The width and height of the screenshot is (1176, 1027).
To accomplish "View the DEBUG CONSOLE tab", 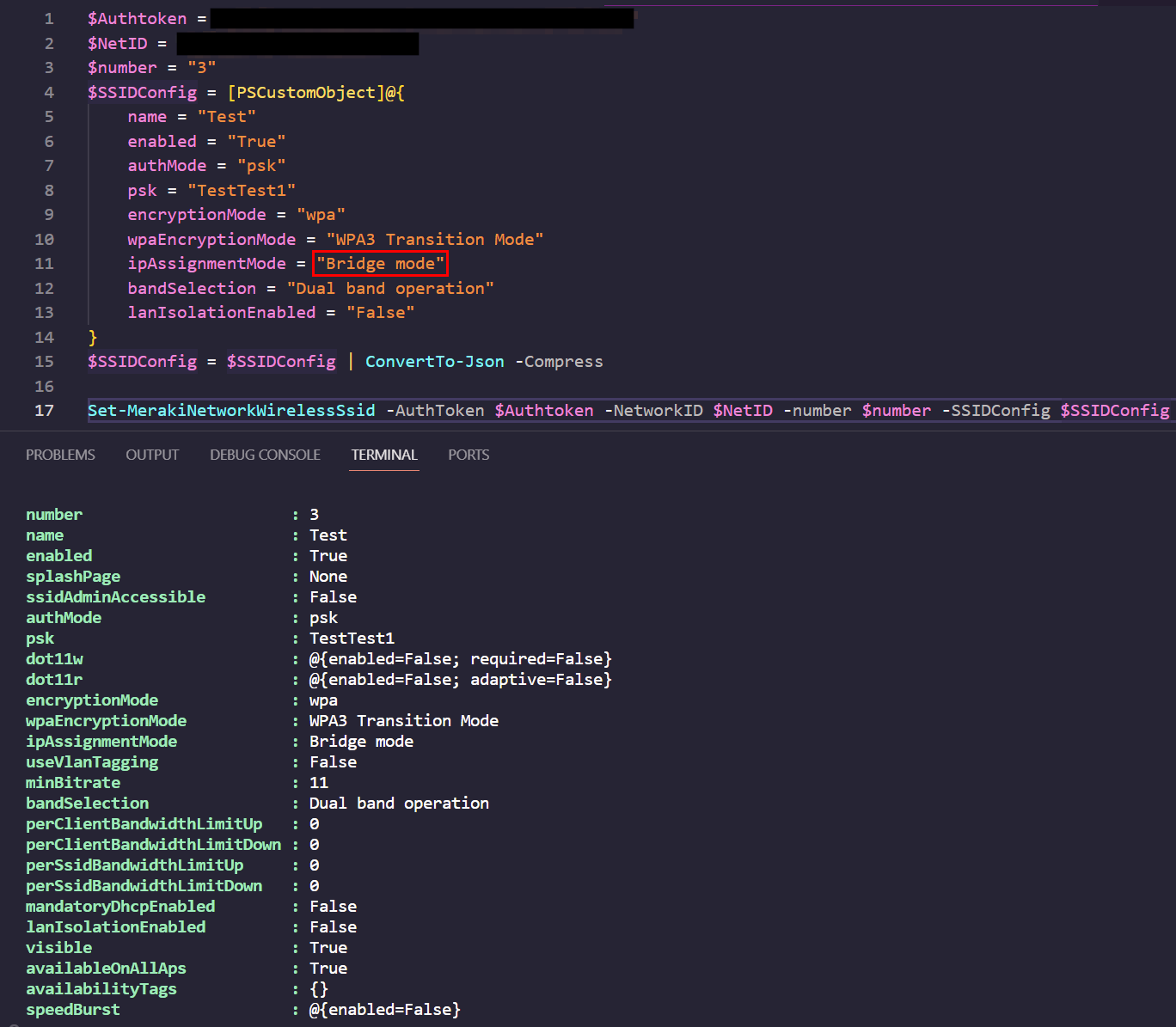I will tap(265, 455).
